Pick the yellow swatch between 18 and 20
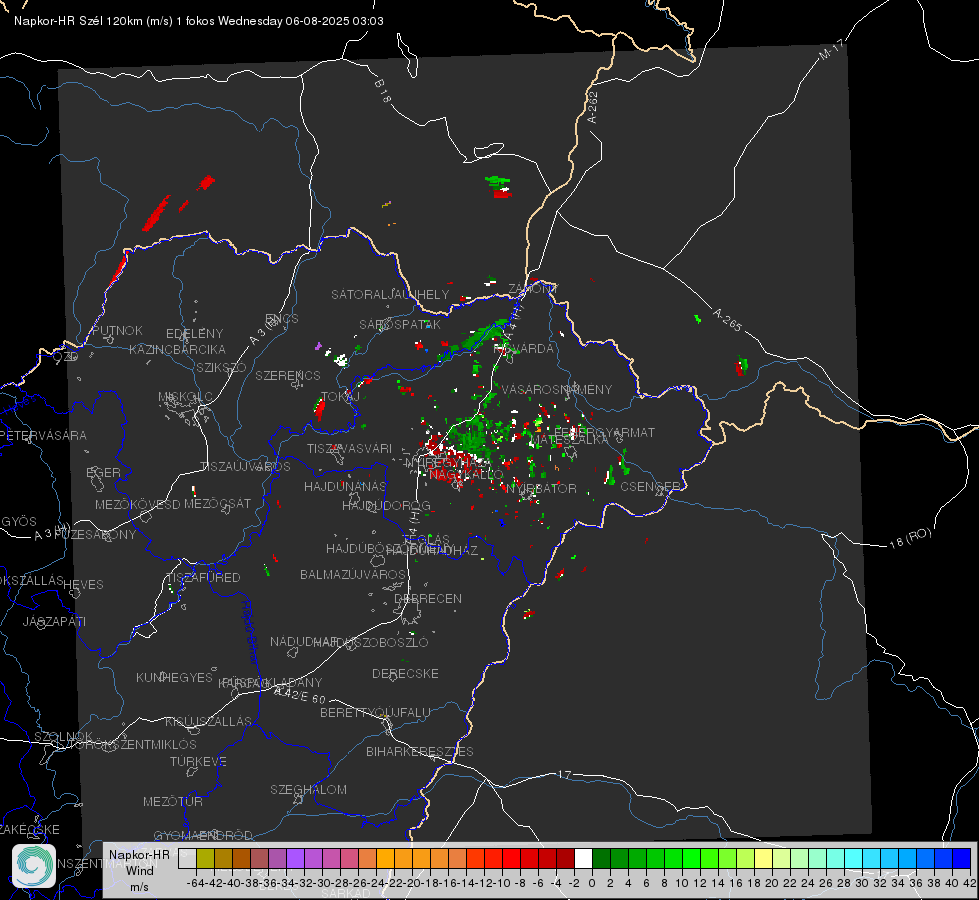The image size is (979, 900). click(763, 858)
